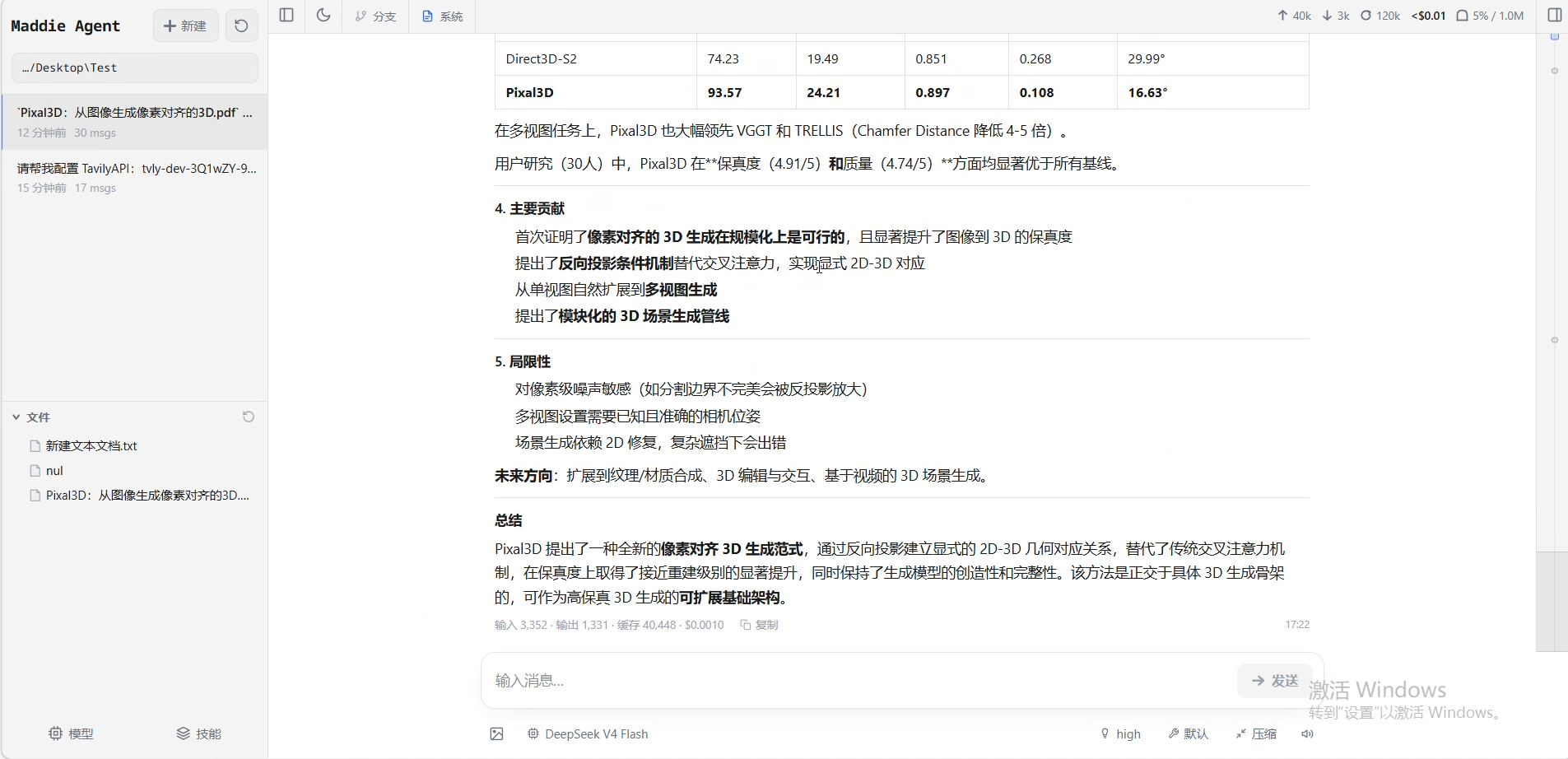
Task: Click the 40k upload tokens indicator
Action: [x=1294, y=16]
